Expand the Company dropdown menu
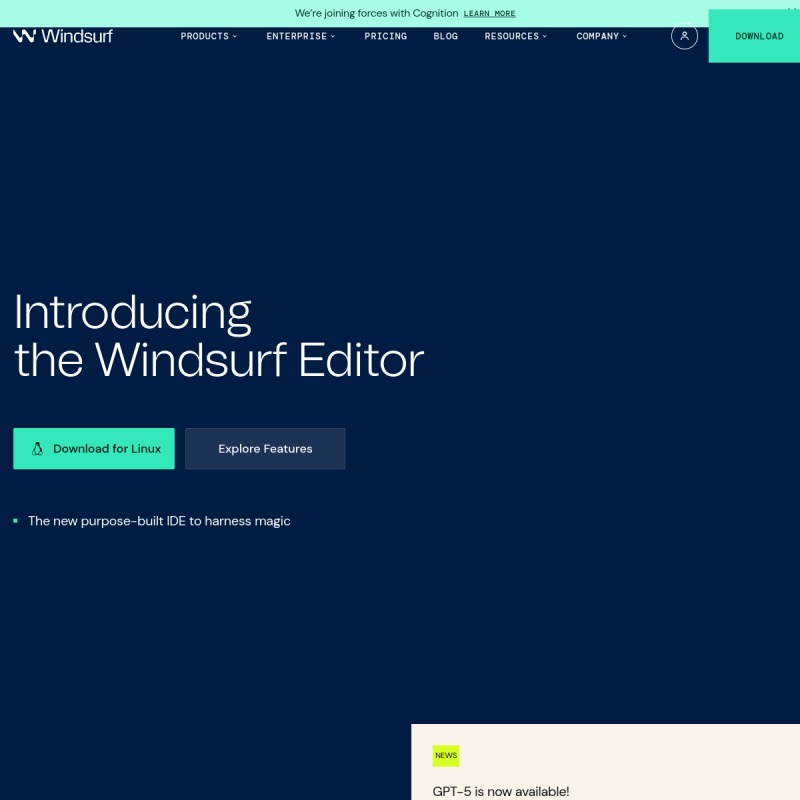 (x=602, y=36)
